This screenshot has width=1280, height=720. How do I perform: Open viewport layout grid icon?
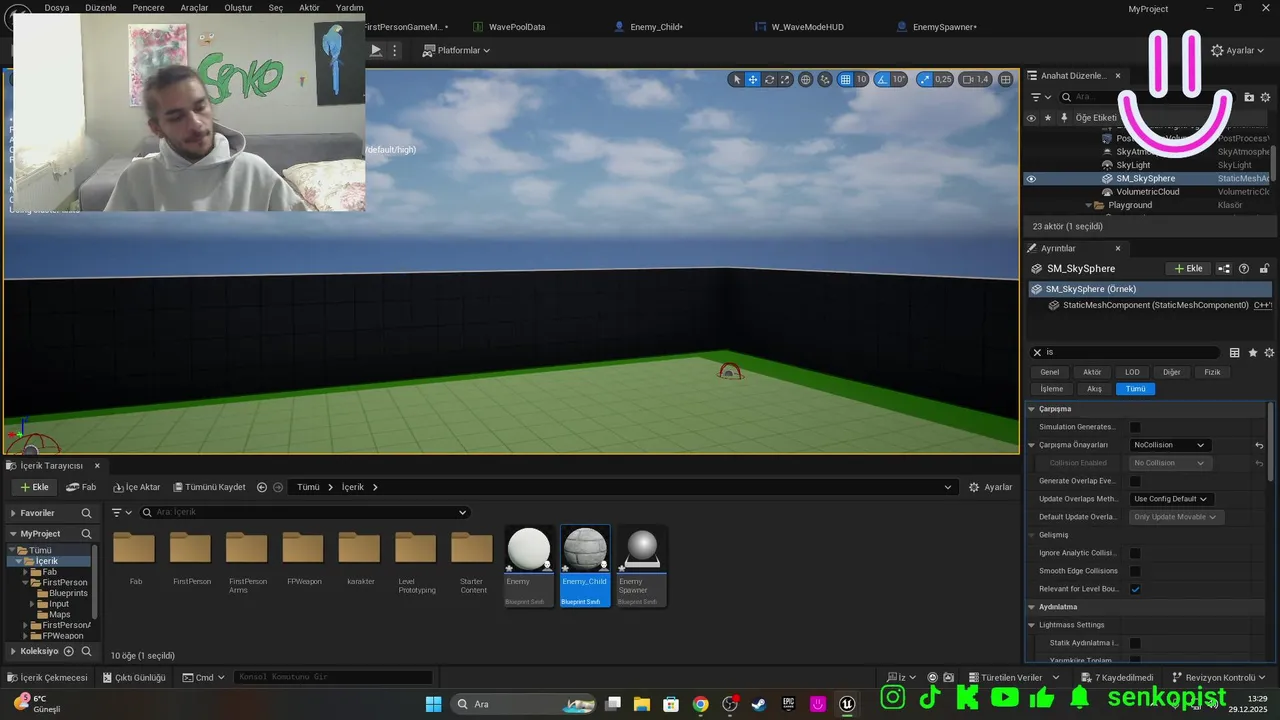pos(1005,79)
